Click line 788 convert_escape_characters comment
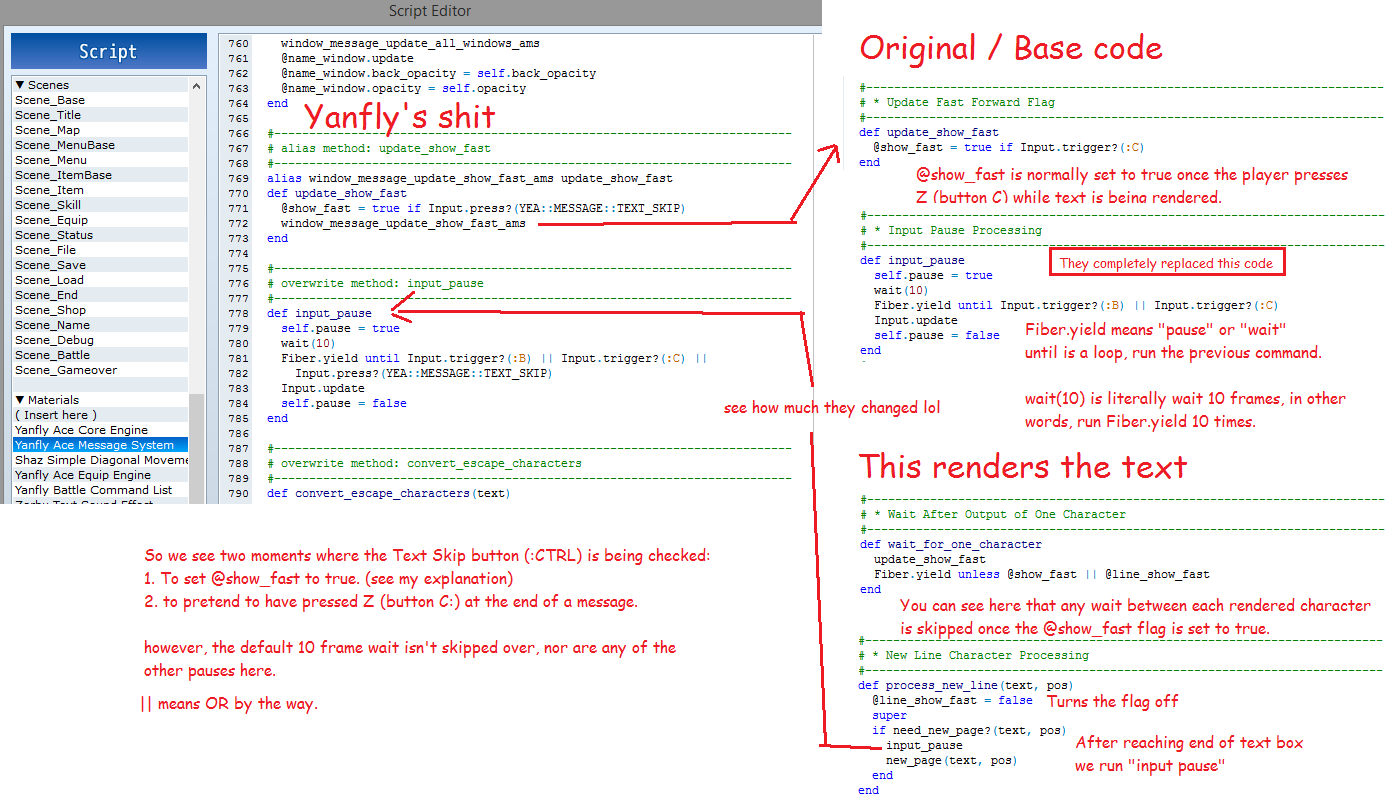 coord(424,464)
